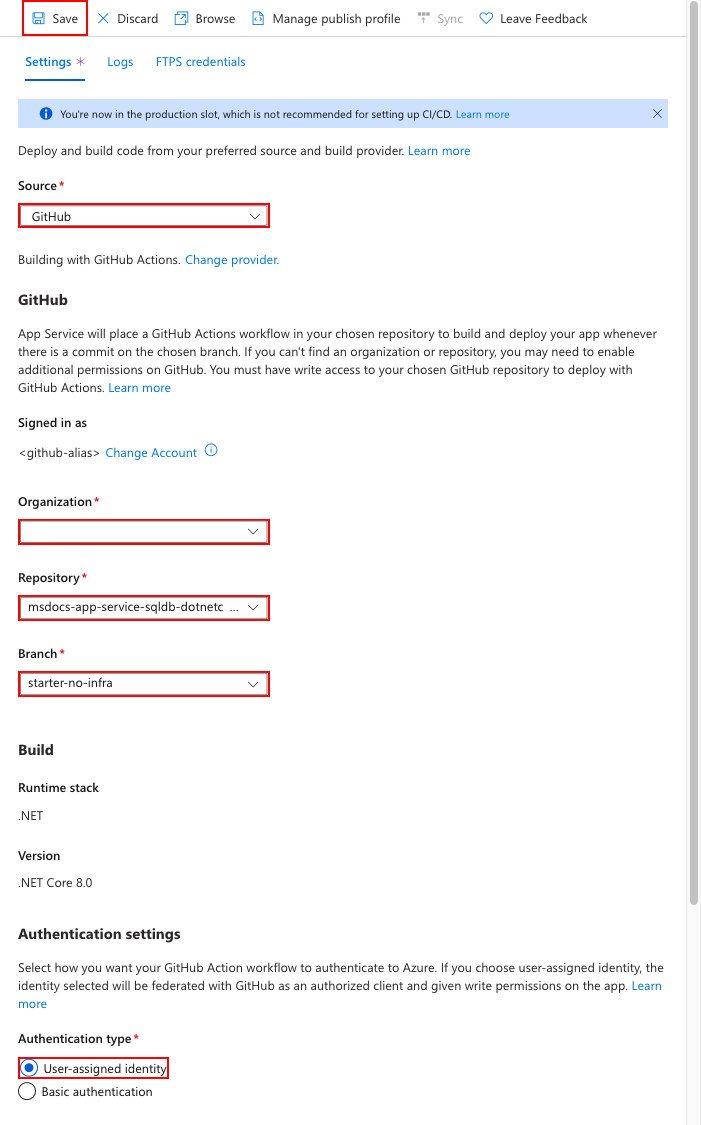The image size is (701, 1125).
Task: Open the Source GitHub dropdown
Action: (144, 216)
